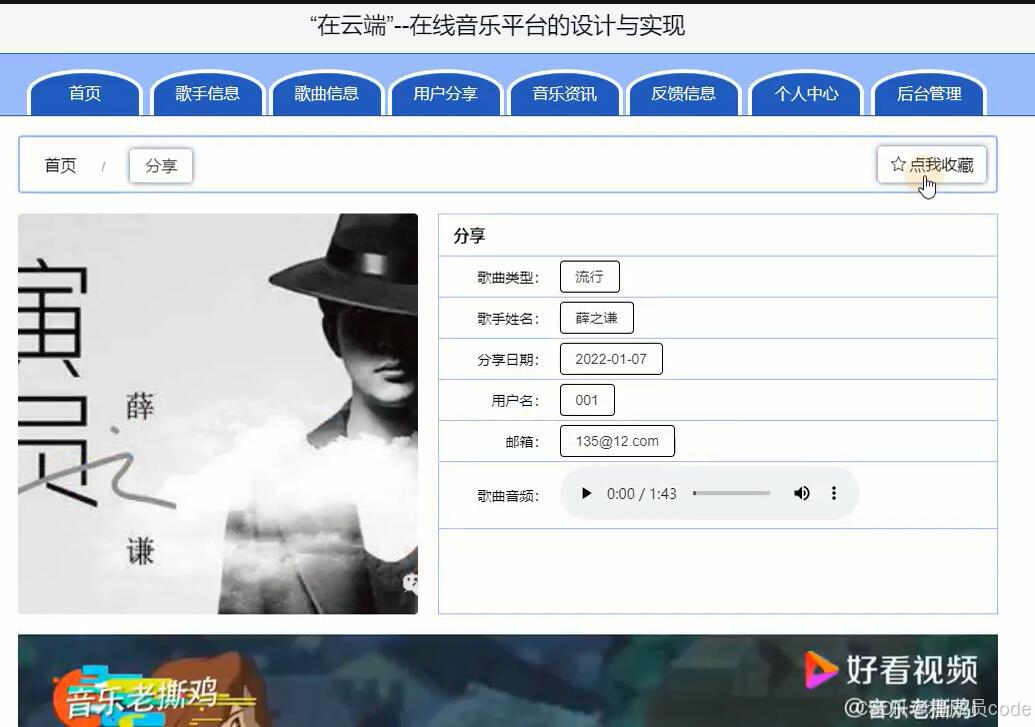This screenshot has height=727, width=1035.
Task: Click the 流行 genre button
Action: coord(589,276)
